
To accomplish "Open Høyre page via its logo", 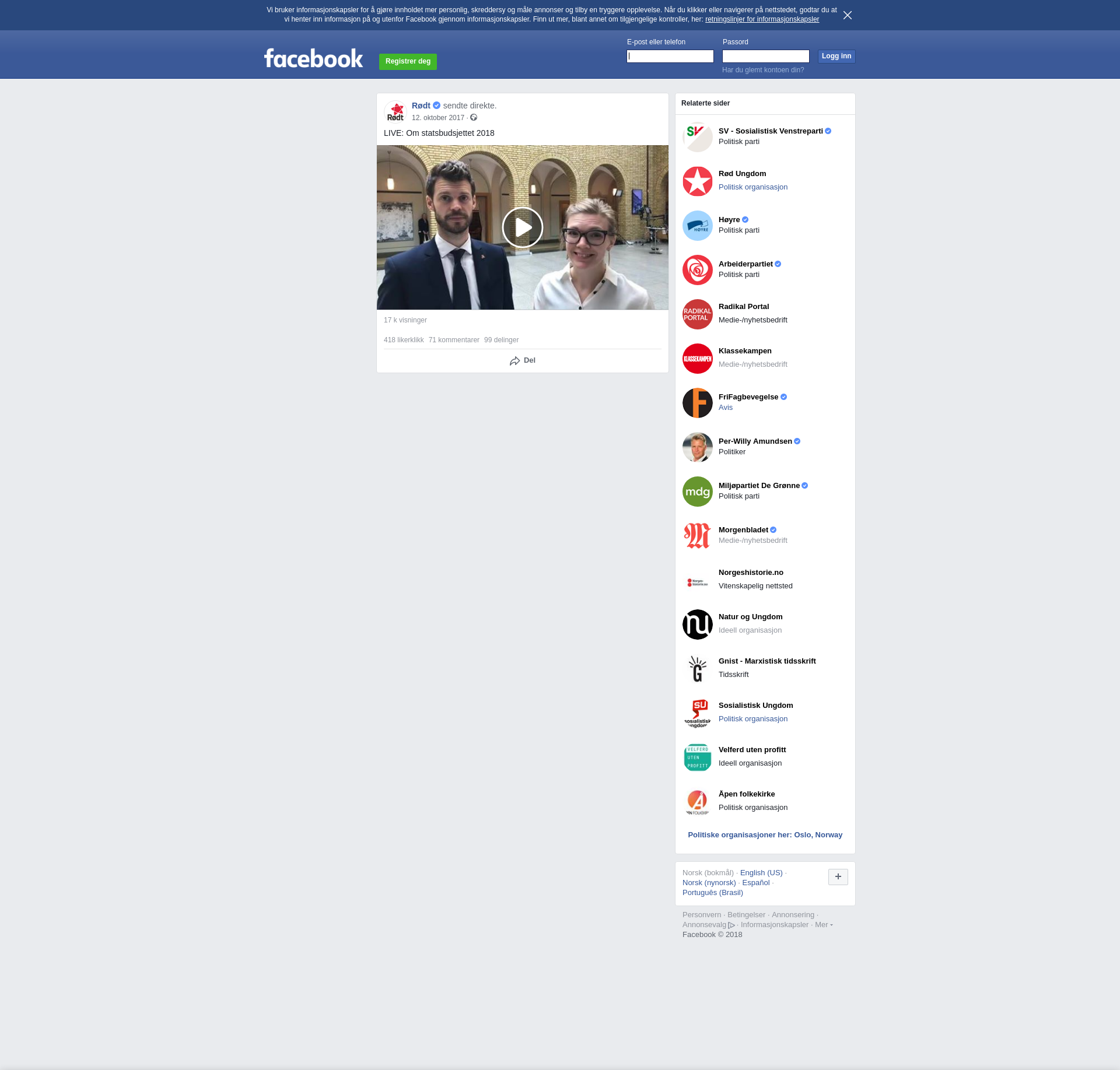I will (698, 226).
